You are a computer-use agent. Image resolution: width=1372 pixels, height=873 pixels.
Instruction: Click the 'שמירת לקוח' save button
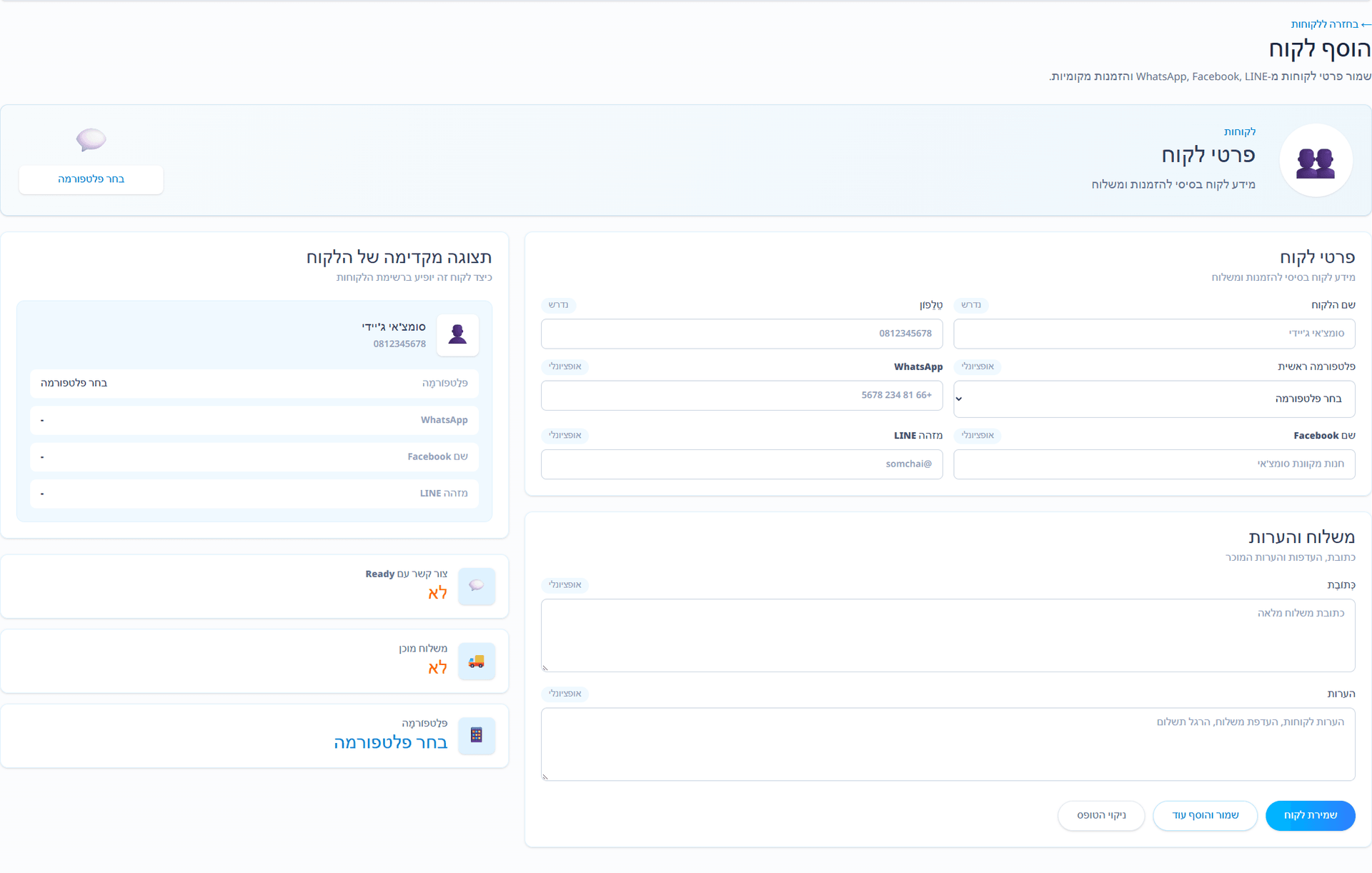tap(1310, 815)
